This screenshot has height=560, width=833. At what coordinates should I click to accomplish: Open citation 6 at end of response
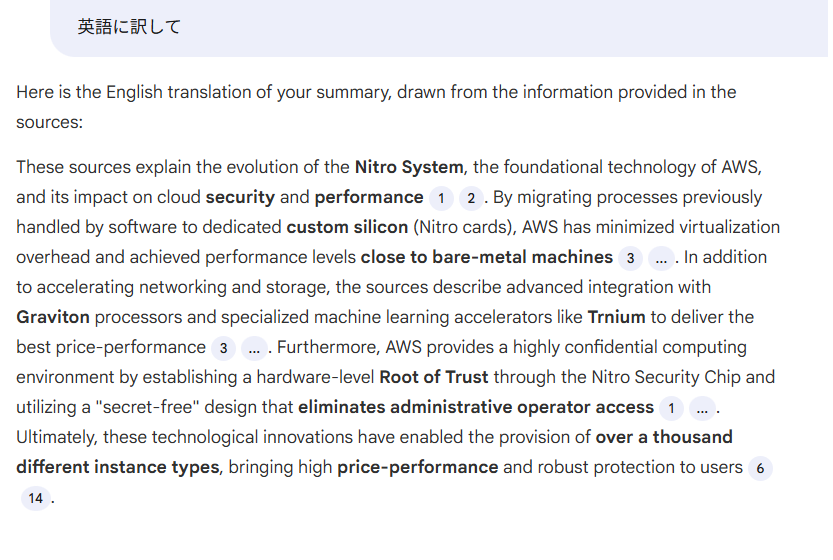coord(760,469)
